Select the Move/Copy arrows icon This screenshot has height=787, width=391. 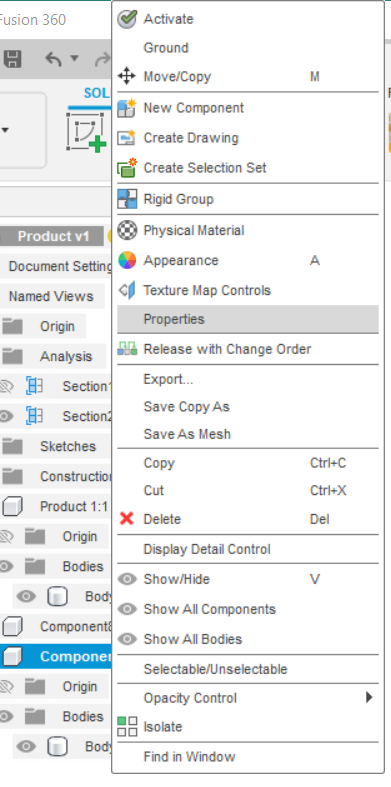(x=126, y=76)
